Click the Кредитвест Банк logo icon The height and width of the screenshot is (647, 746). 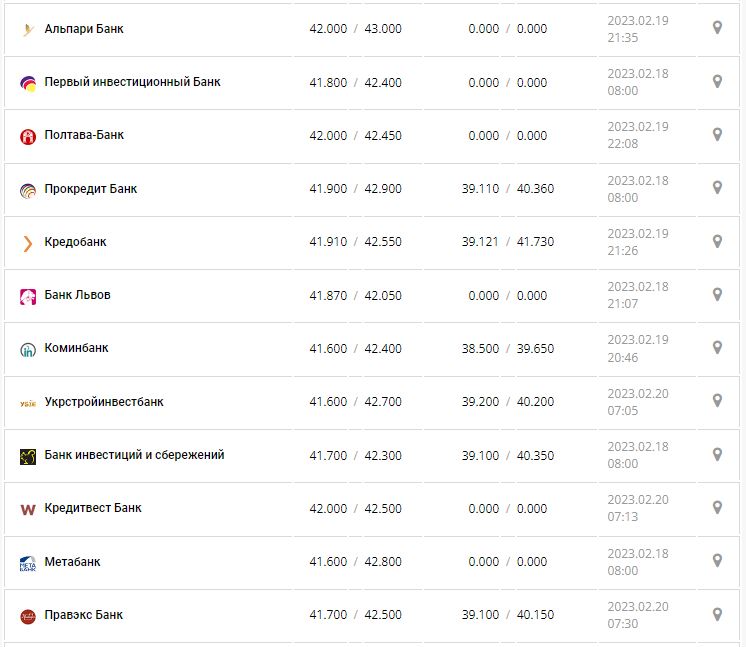[x=28, y=509]
